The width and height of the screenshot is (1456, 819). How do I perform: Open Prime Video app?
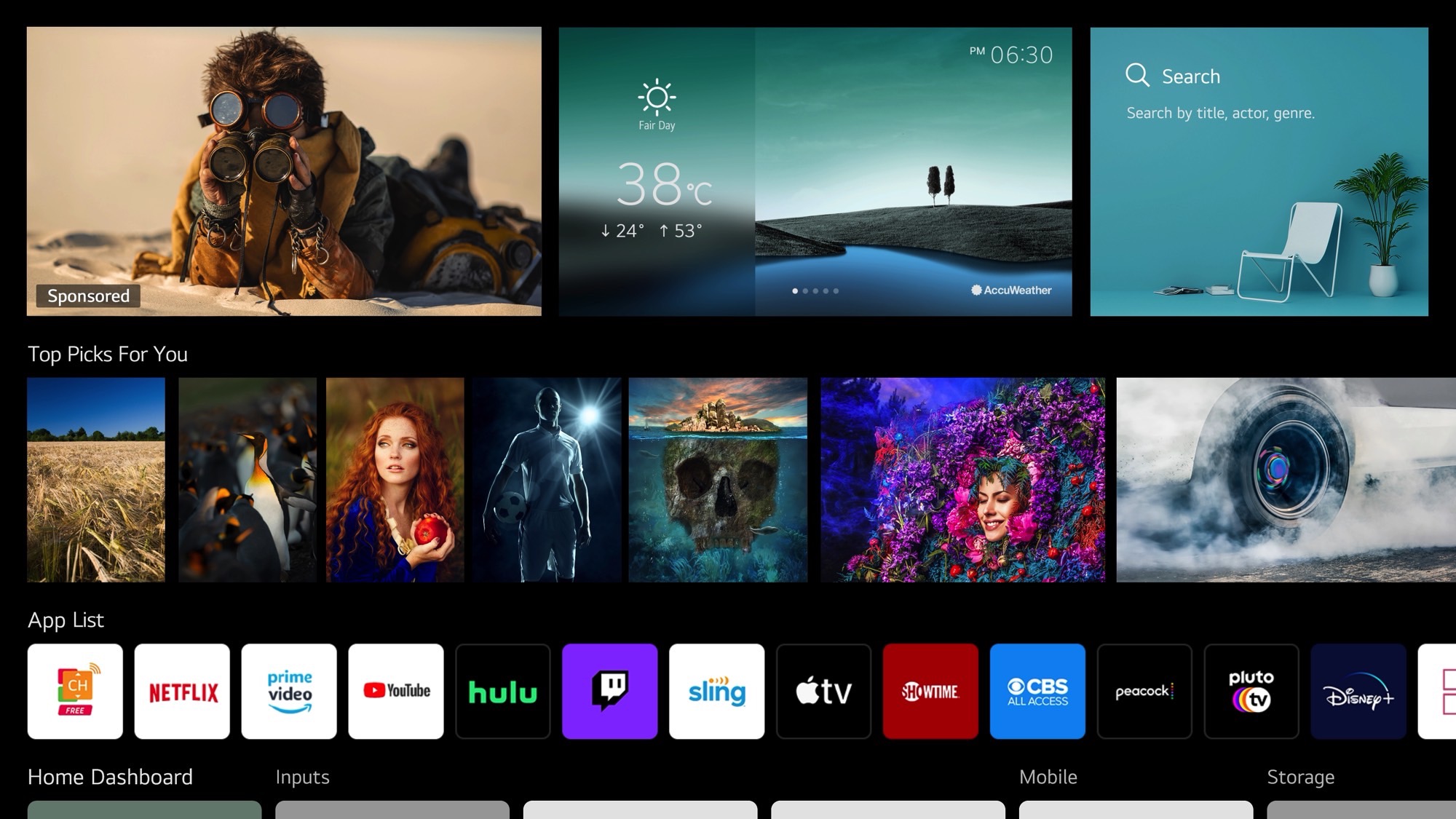click(x=289, y=691)
